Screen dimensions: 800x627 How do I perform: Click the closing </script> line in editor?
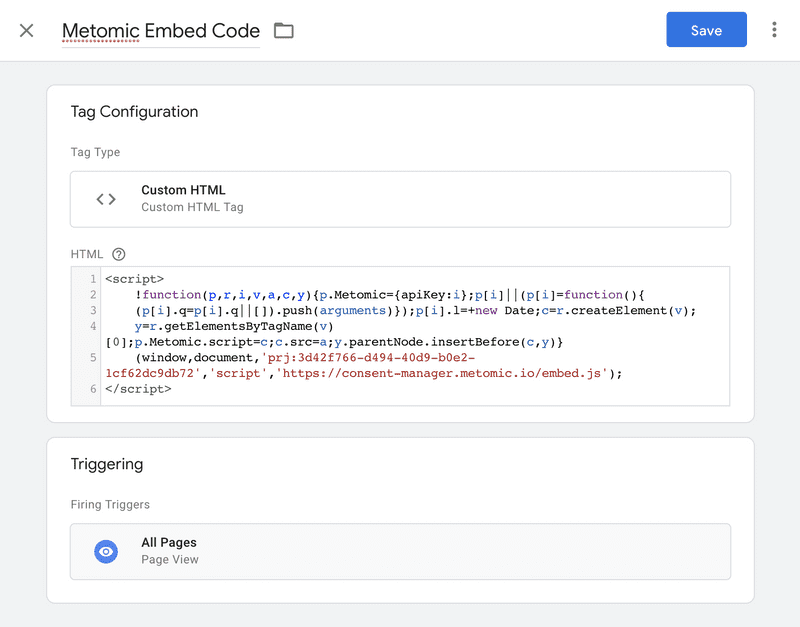coord(138,389)
